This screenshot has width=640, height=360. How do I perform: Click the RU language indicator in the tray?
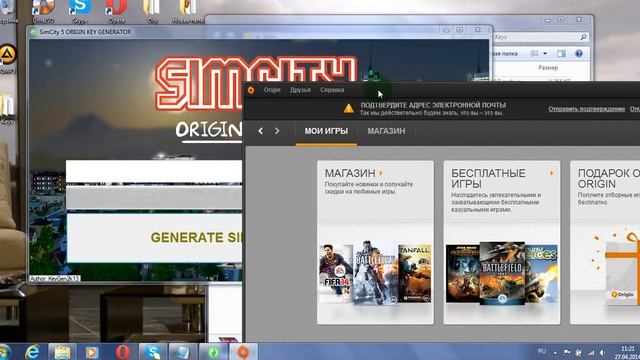(x=542, y=351)
